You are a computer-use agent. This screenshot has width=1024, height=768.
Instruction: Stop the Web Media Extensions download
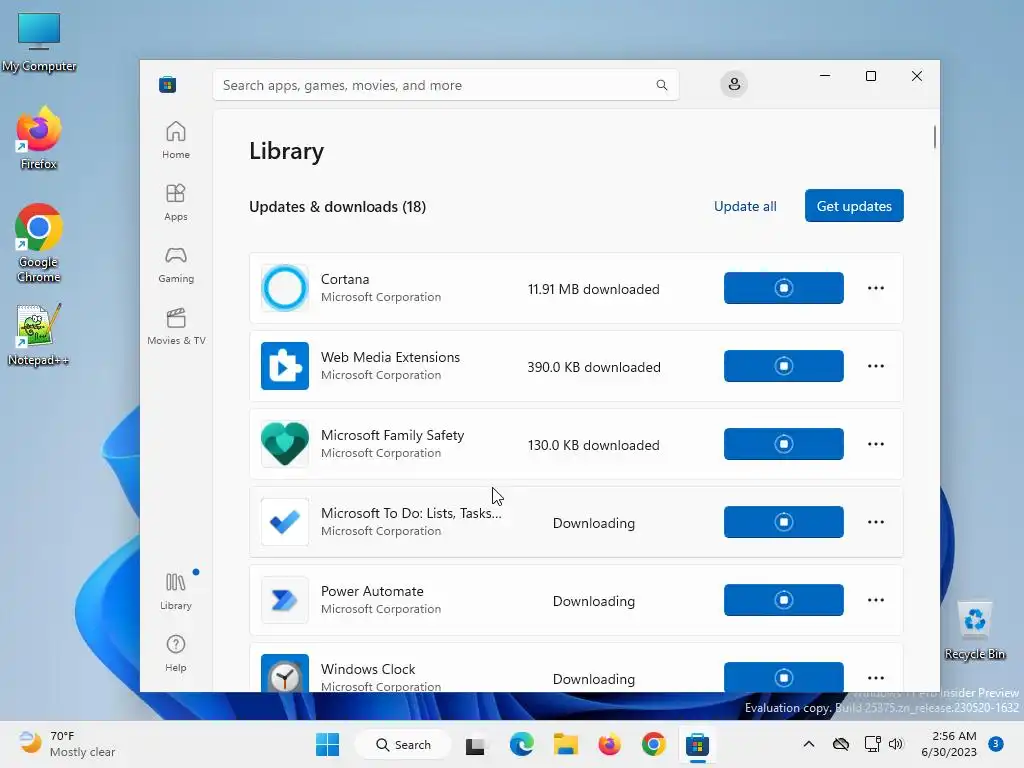[x=784, y=366]
